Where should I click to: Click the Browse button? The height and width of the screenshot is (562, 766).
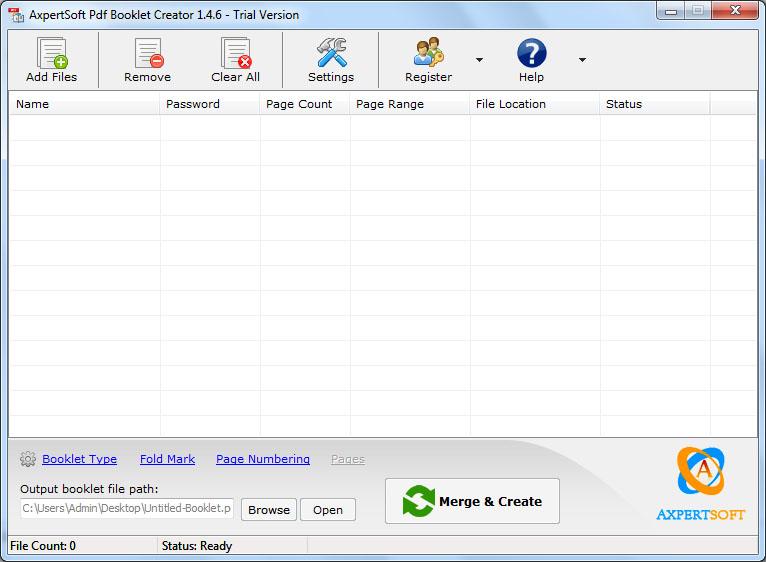click(269, 510)
